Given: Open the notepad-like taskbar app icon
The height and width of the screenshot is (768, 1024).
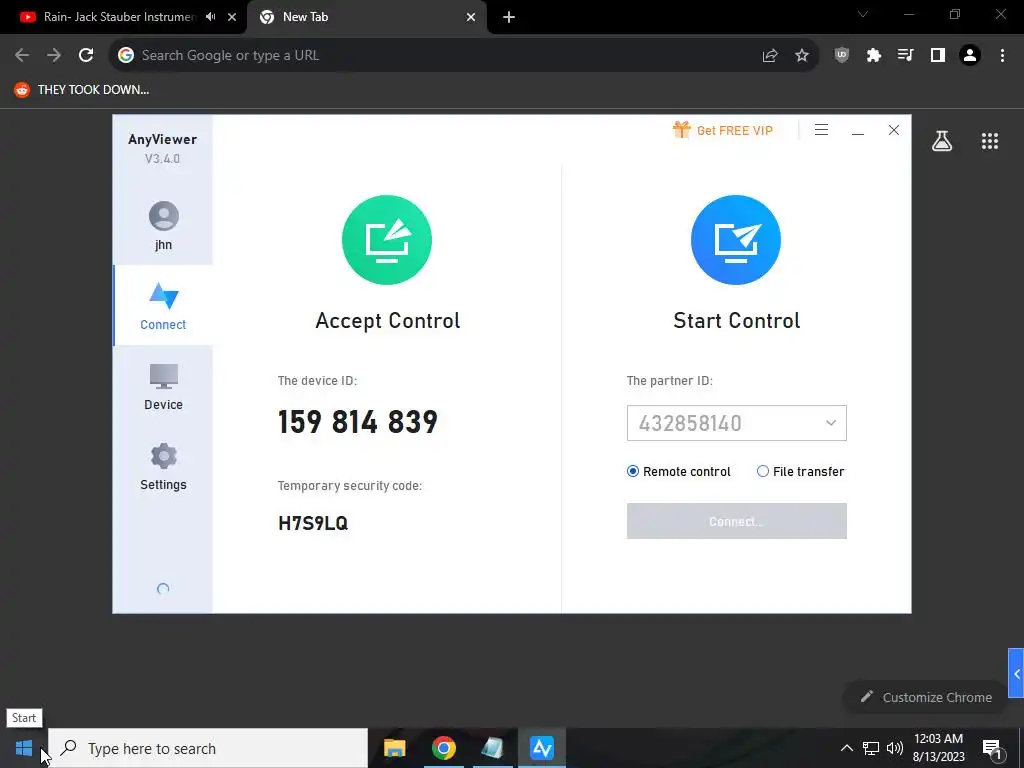Looking at the screenshot, I should 492,748.
